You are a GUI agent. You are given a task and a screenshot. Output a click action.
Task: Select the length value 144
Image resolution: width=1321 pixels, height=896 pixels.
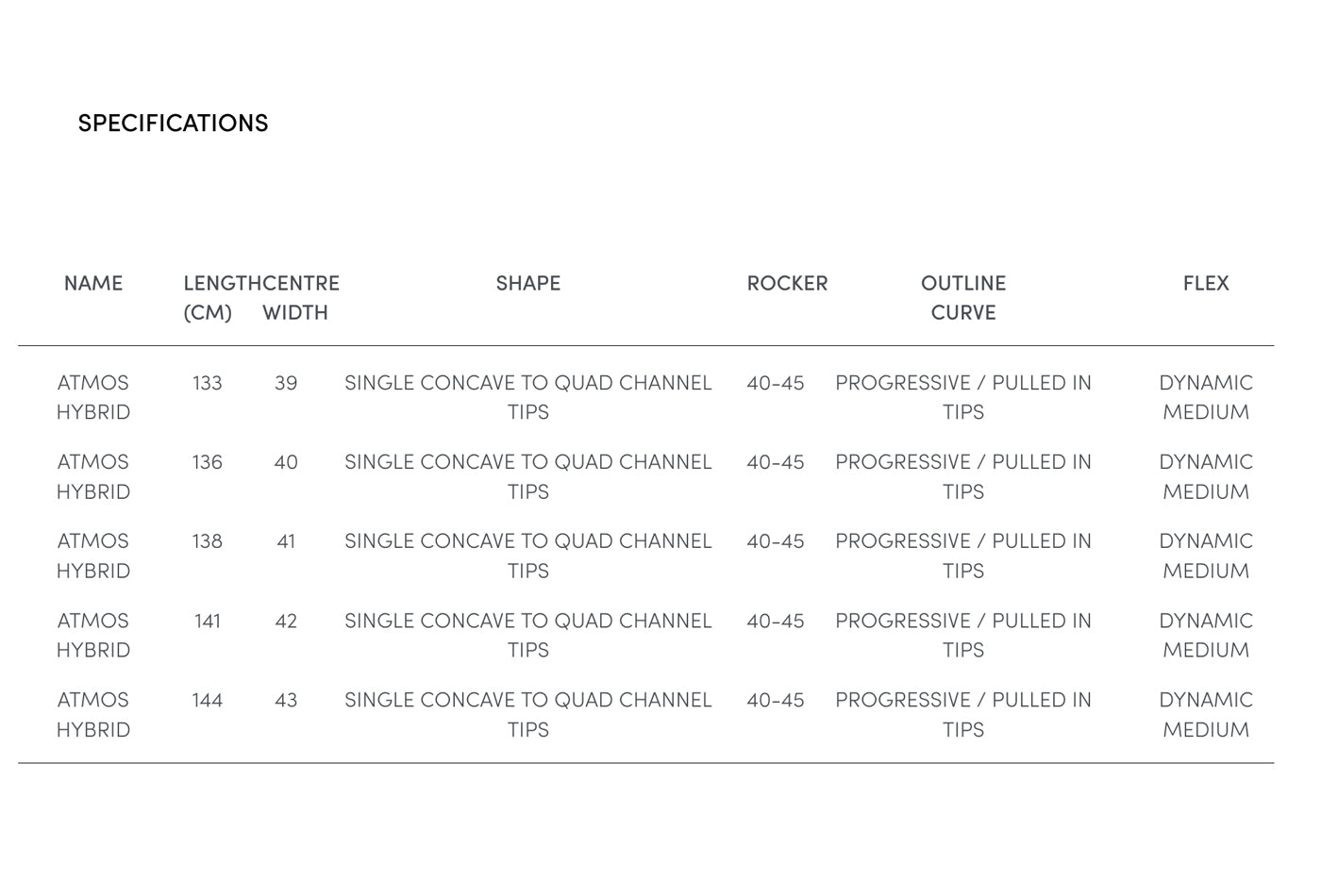click(x=208, y=701)
